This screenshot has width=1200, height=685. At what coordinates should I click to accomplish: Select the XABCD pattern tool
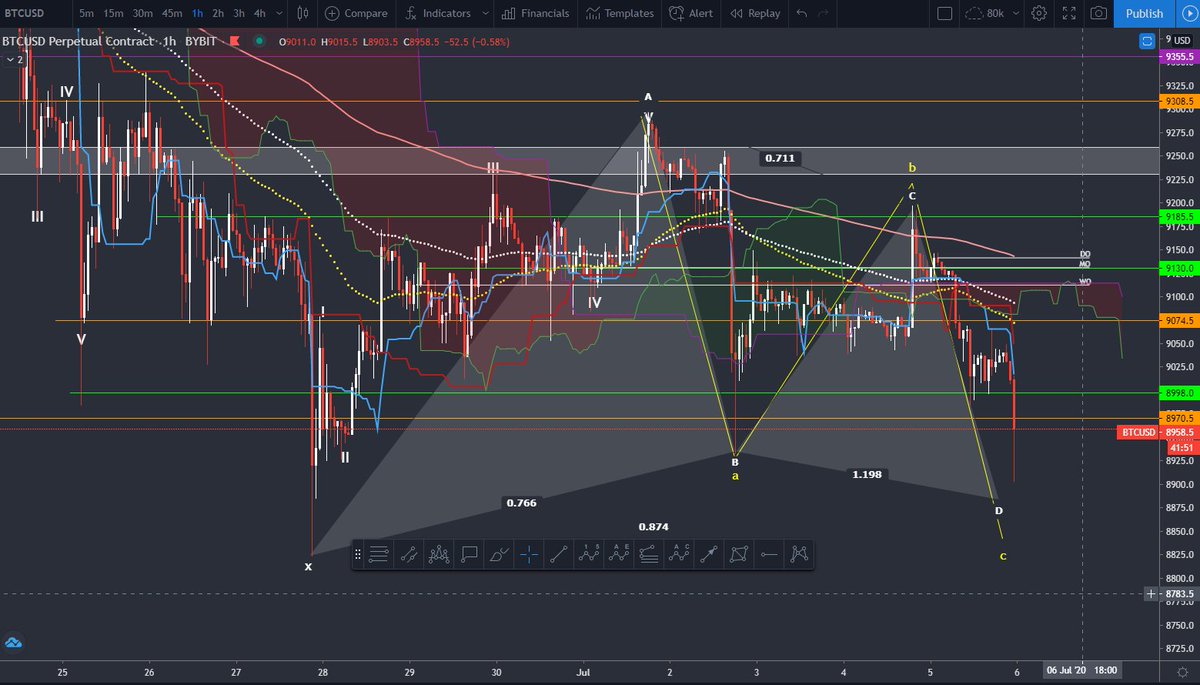click(800, 552)
